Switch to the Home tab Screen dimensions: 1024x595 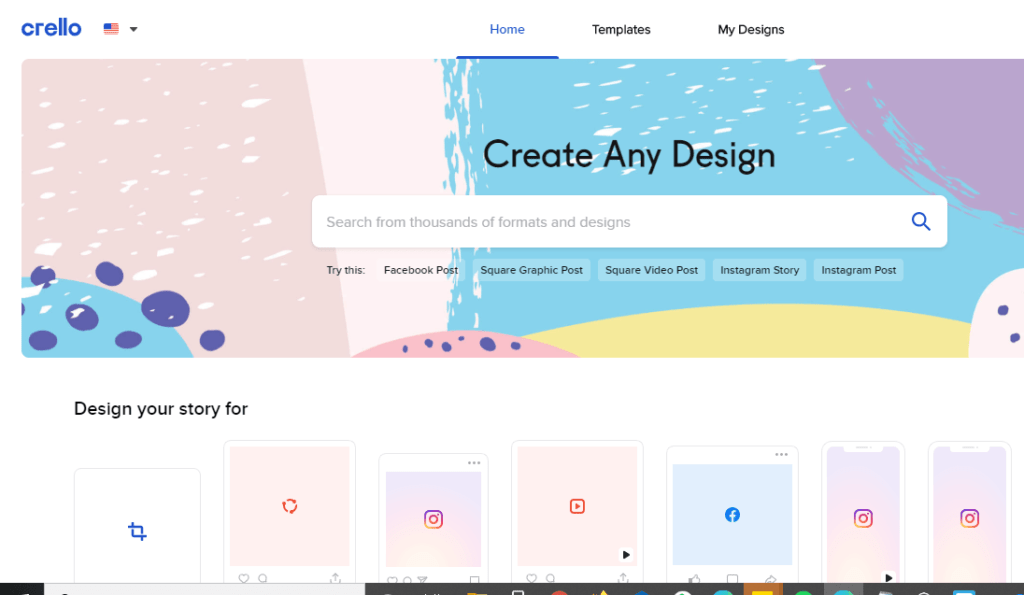tap(507, 29)
